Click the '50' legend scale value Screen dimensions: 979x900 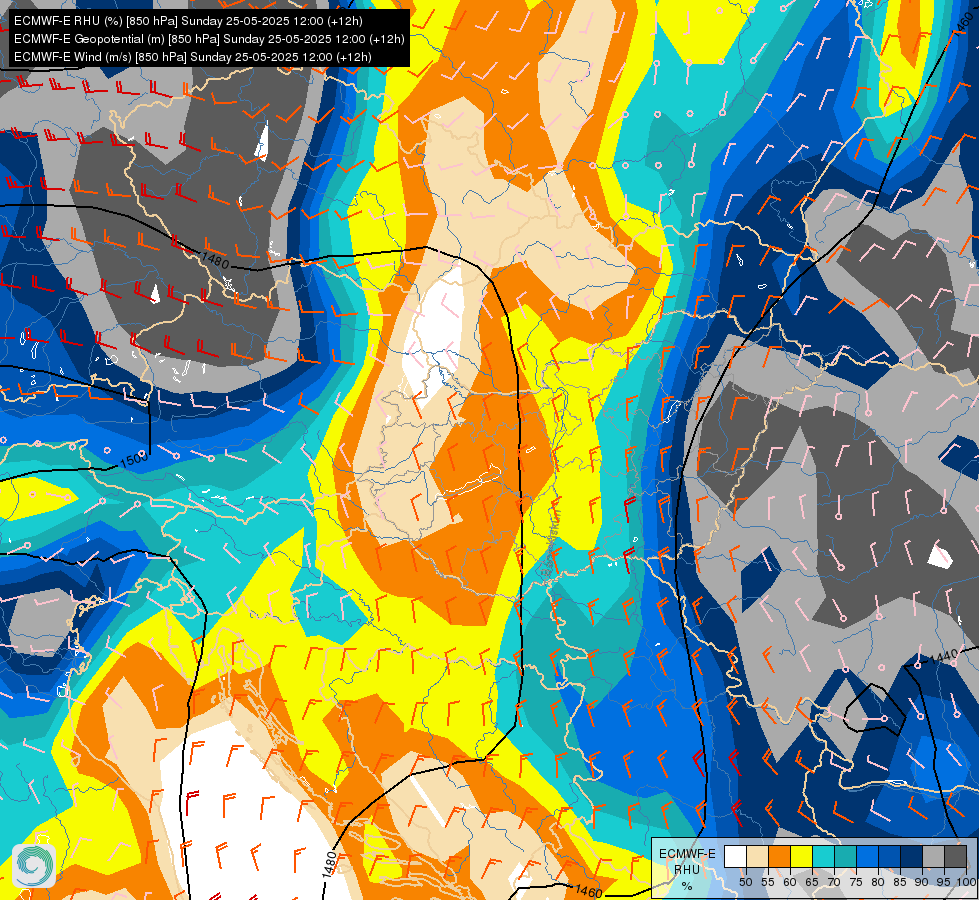coord(745,882)
